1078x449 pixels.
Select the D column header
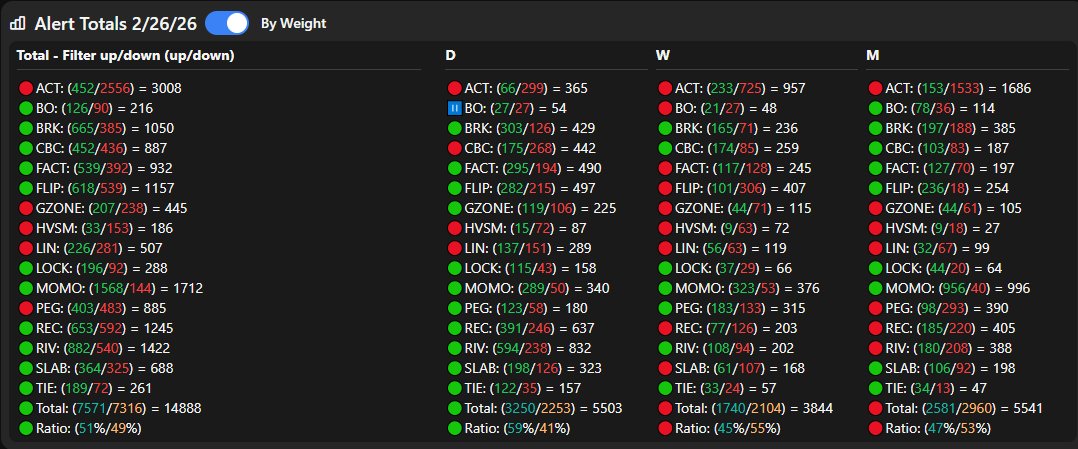[450, 56]
